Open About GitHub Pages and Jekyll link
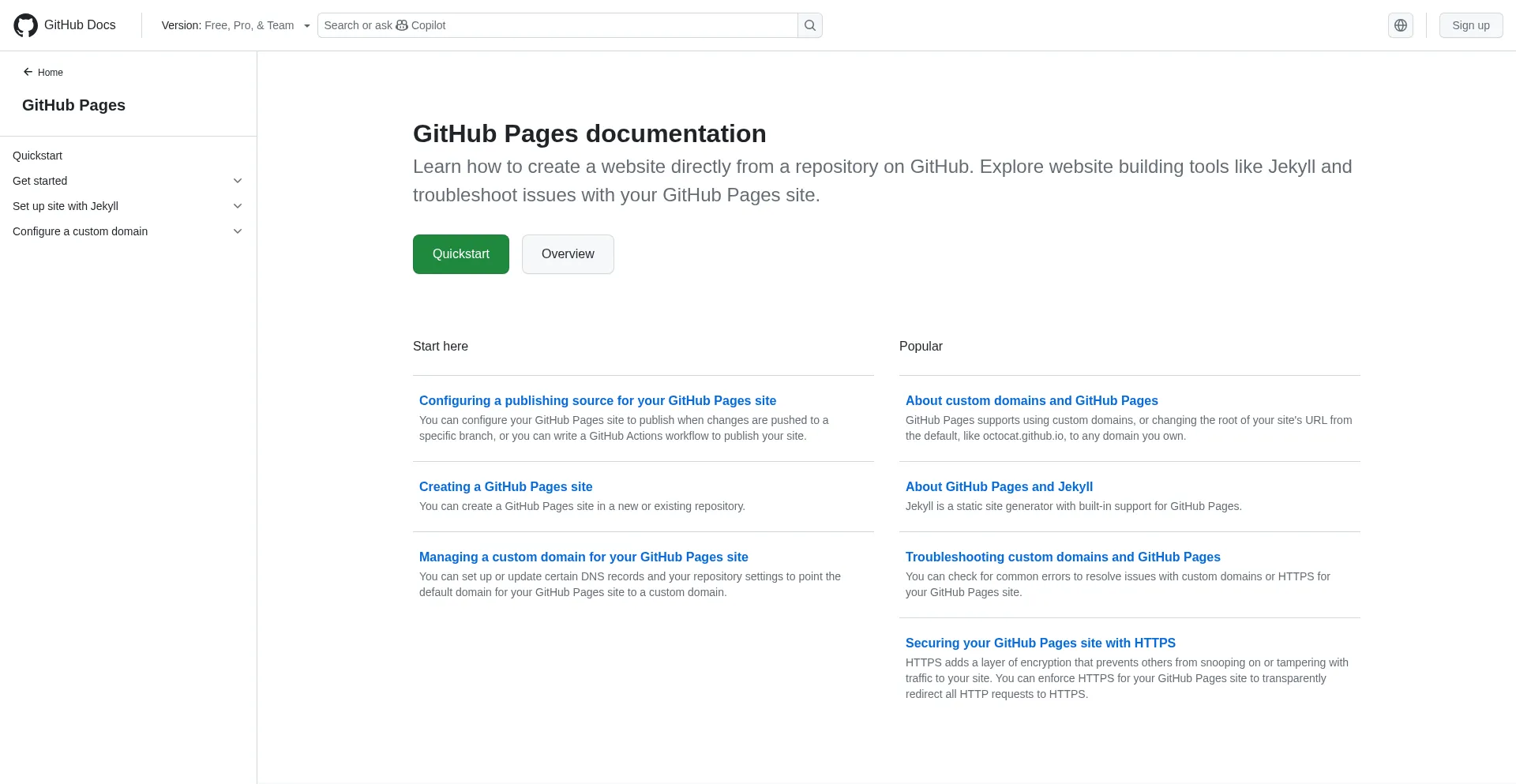 pyautogui.click(x=999, y=486)
